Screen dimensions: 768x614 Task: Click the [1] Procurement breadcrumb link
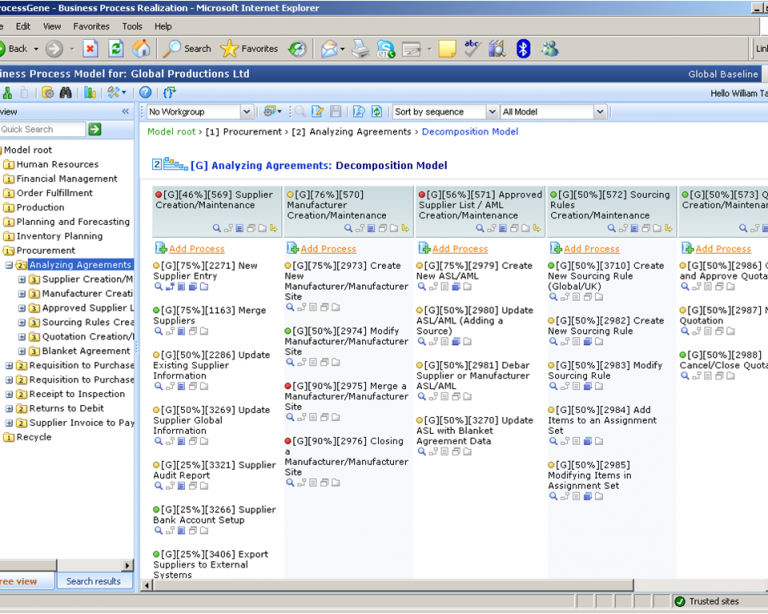click(243, 132)
